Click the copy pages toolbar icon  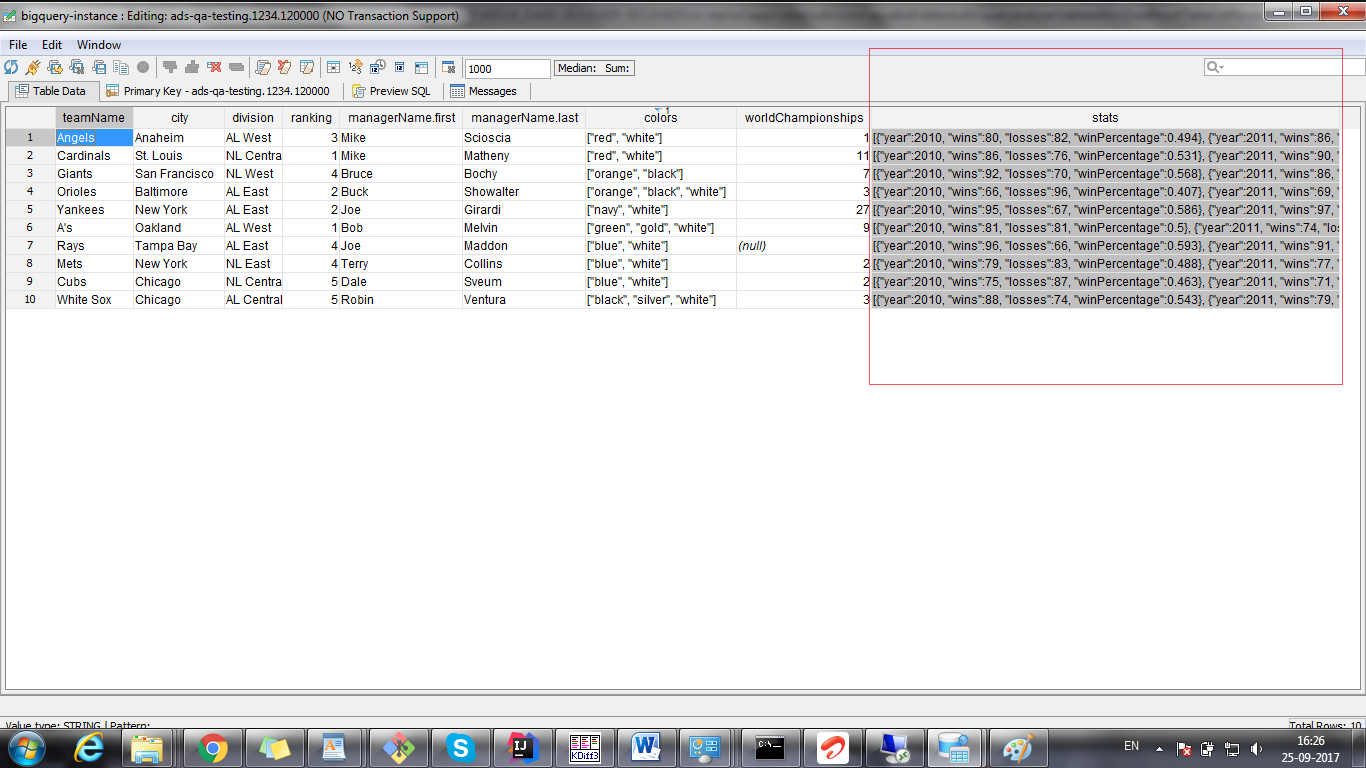pyautogui.click(x=121, y=67)
